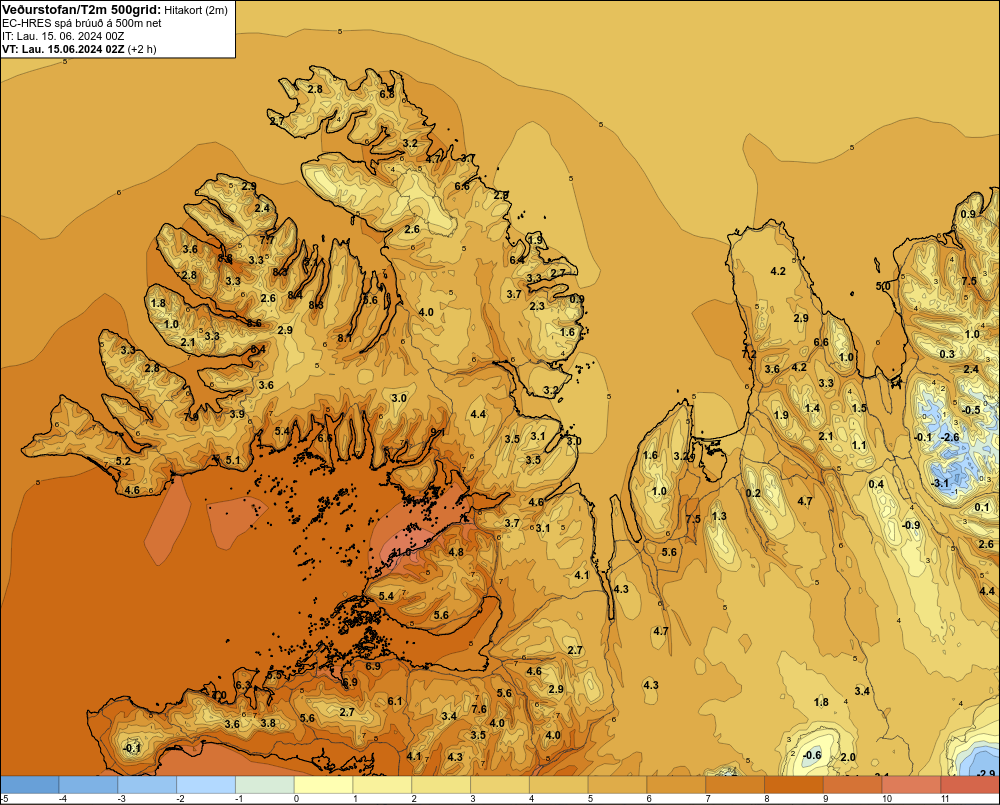Click the 11.0 temperature value on the map
This screenshot has height=805, width=1000.
pos(401,552)
